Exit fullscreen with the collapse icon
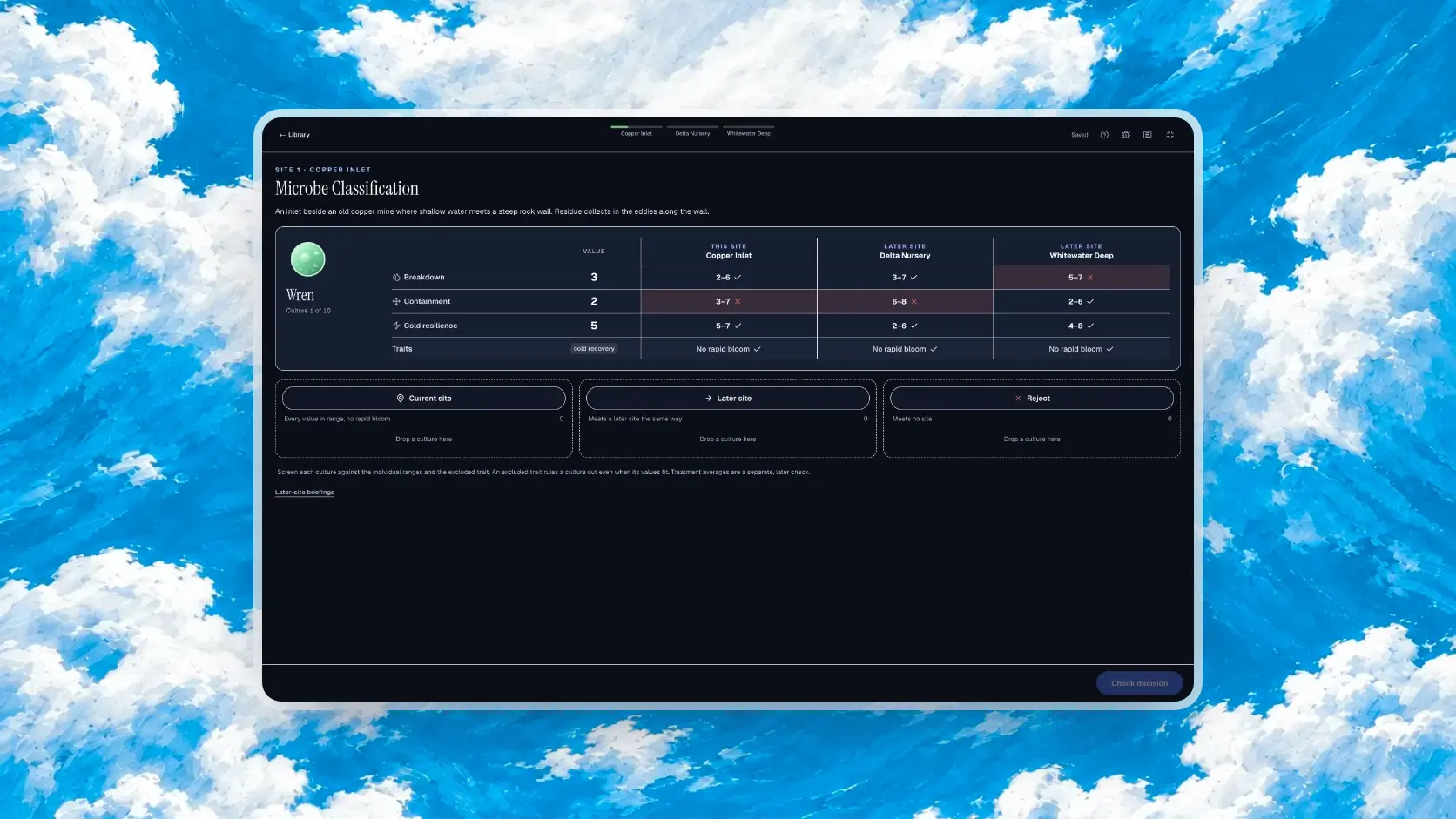This screenshot has height=819, width=1456. coord(1170,135)
